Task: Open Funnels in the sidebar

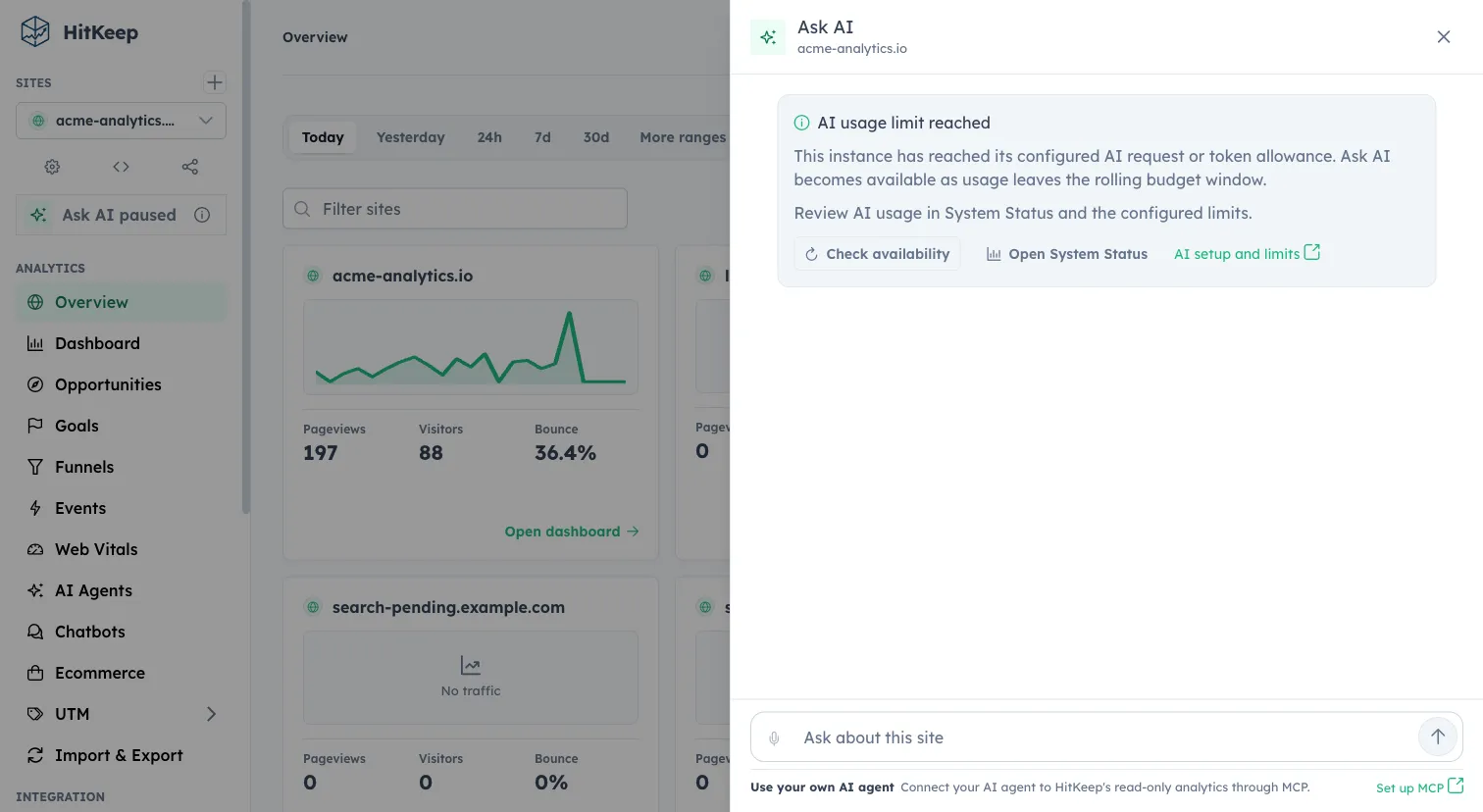Action: point(121,467)
